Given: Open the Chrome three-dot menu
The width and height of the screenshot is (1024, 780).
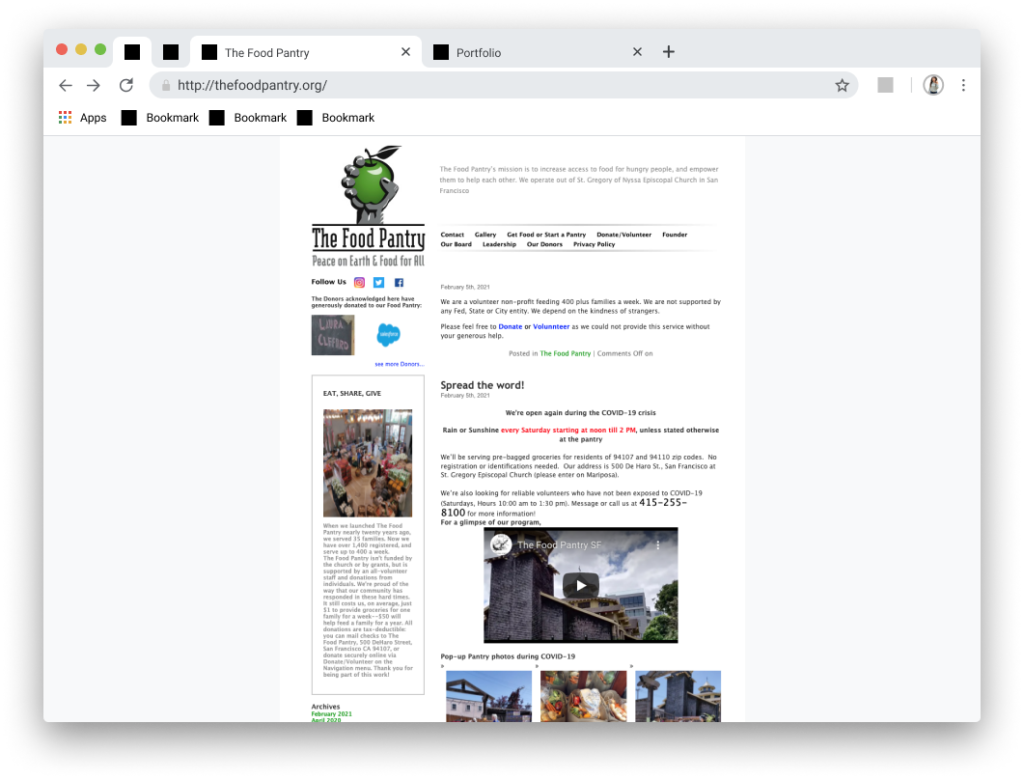Looking at the screenshot, I should (963, 86).
